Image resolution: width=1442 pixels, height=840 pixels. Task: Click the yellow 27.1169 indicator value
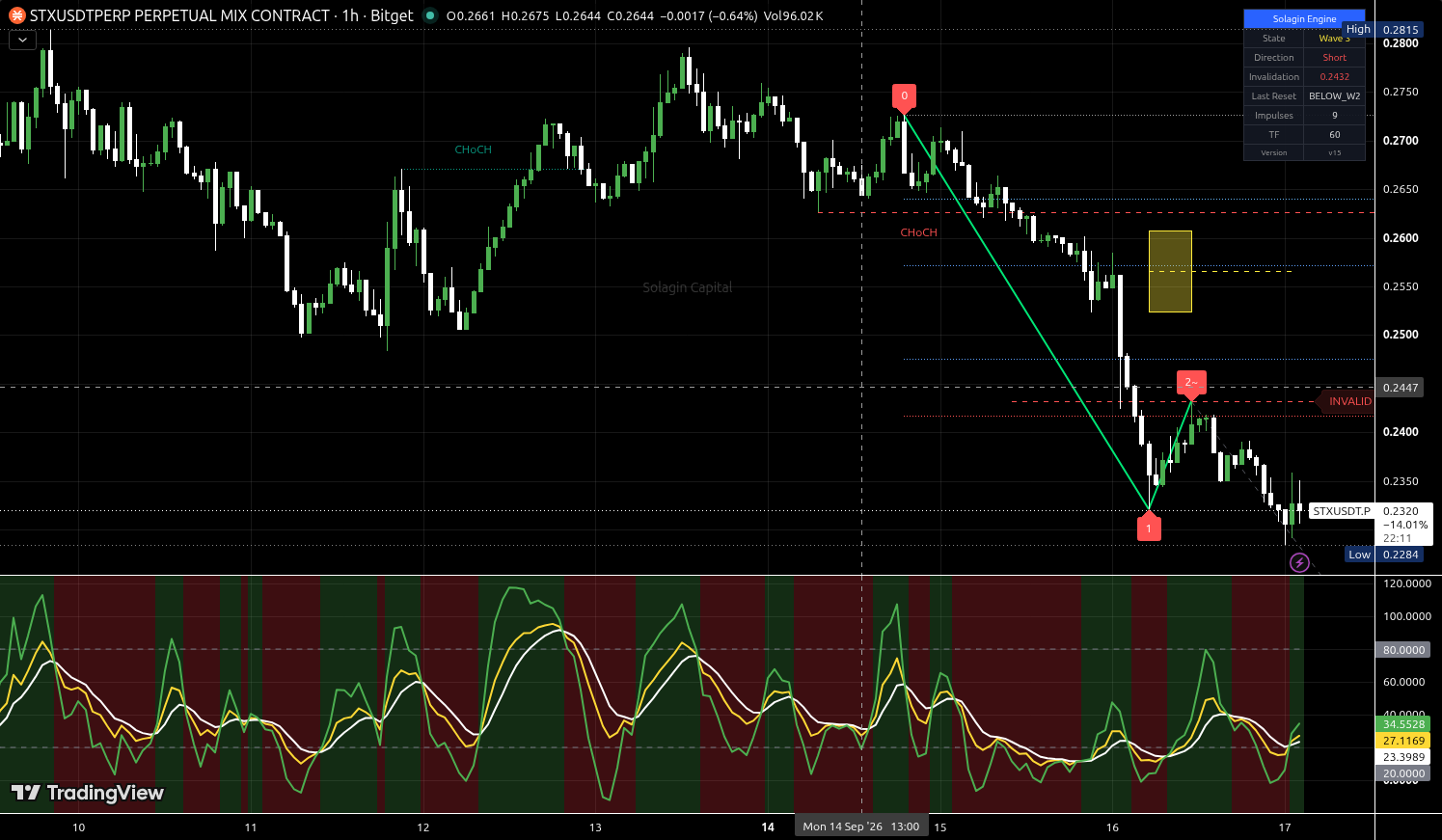tap(1403, 741)
